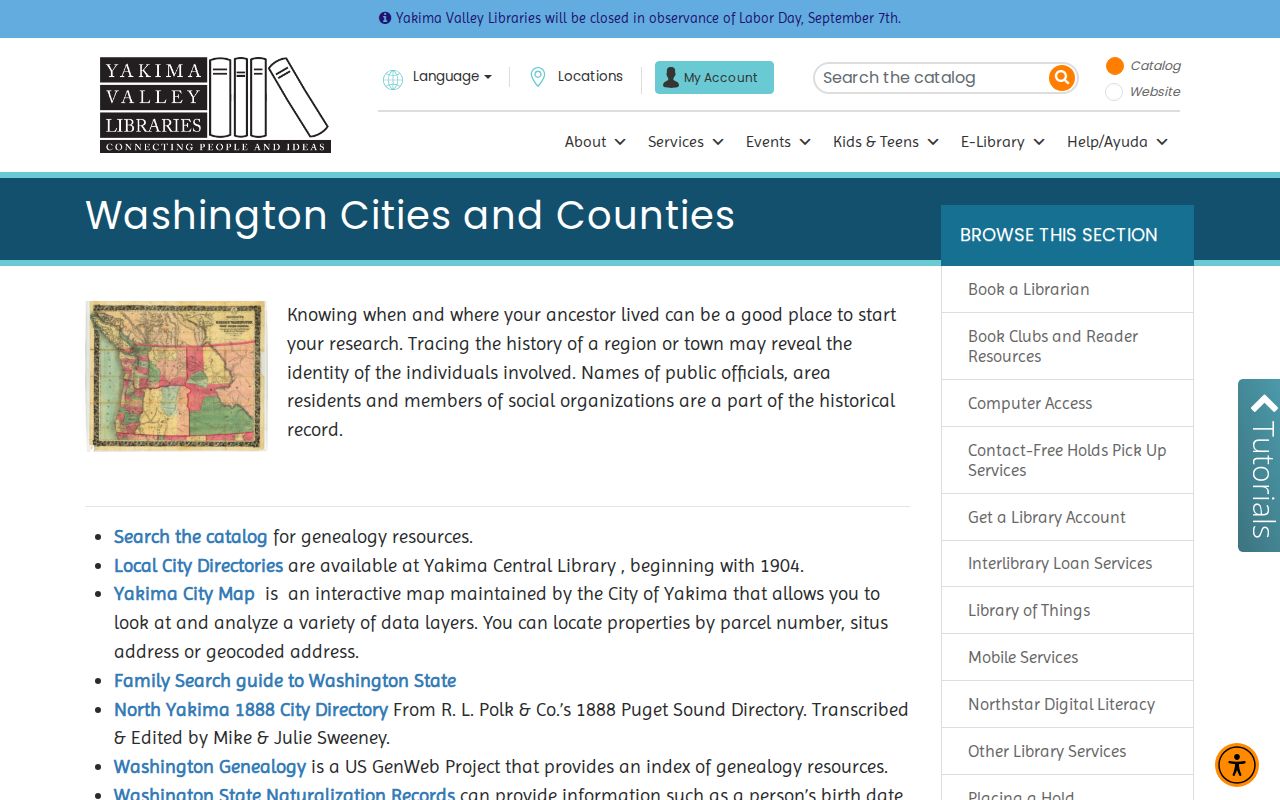Open the accessibility options icon

1237,765
